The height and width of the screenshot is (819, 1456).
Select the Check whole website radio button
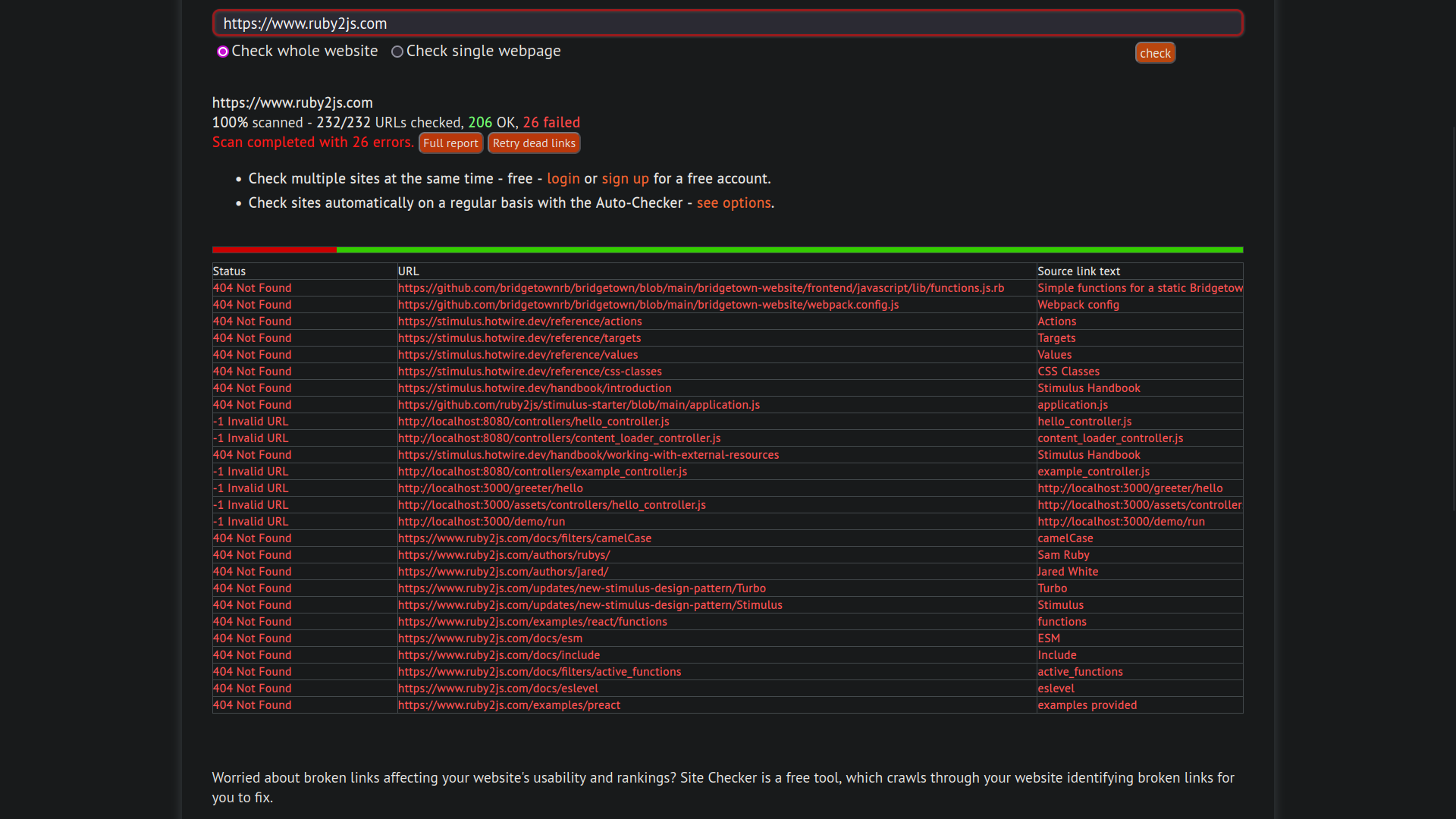click(x=223, y=51)
